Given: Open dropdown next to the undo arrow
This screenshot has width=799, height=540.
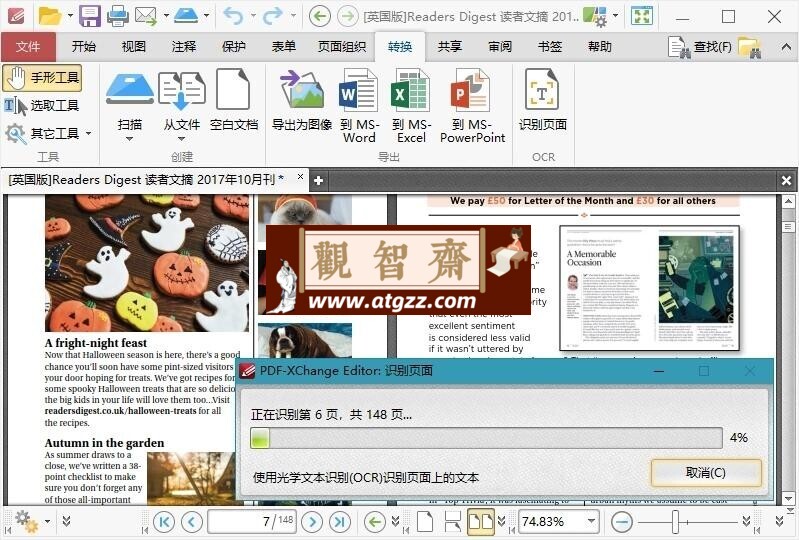Looking at the screenshot, I should (253, 16).
